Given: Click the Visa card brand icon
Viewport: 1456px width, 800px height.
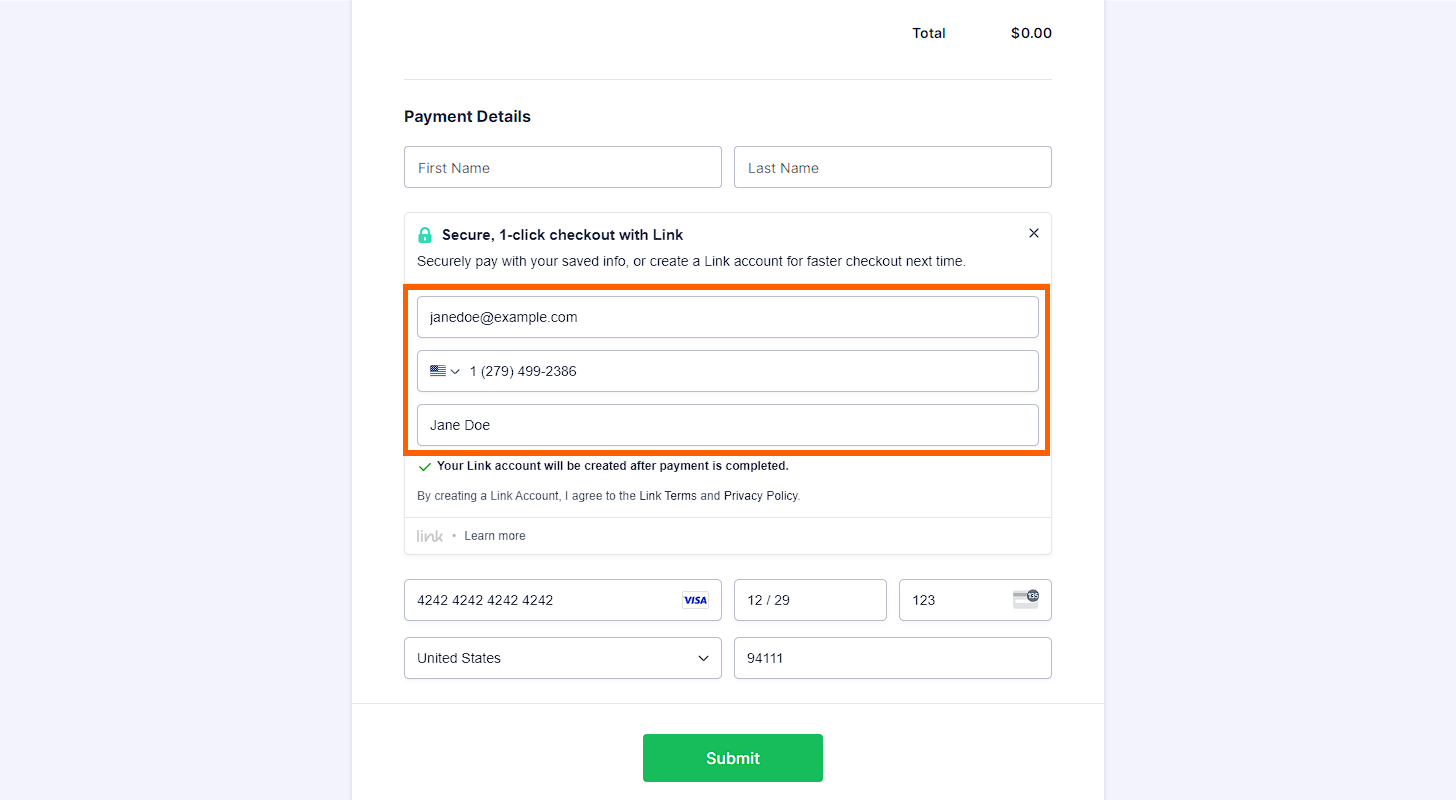Looking at the screenshot, I should [x=695, y=600].
